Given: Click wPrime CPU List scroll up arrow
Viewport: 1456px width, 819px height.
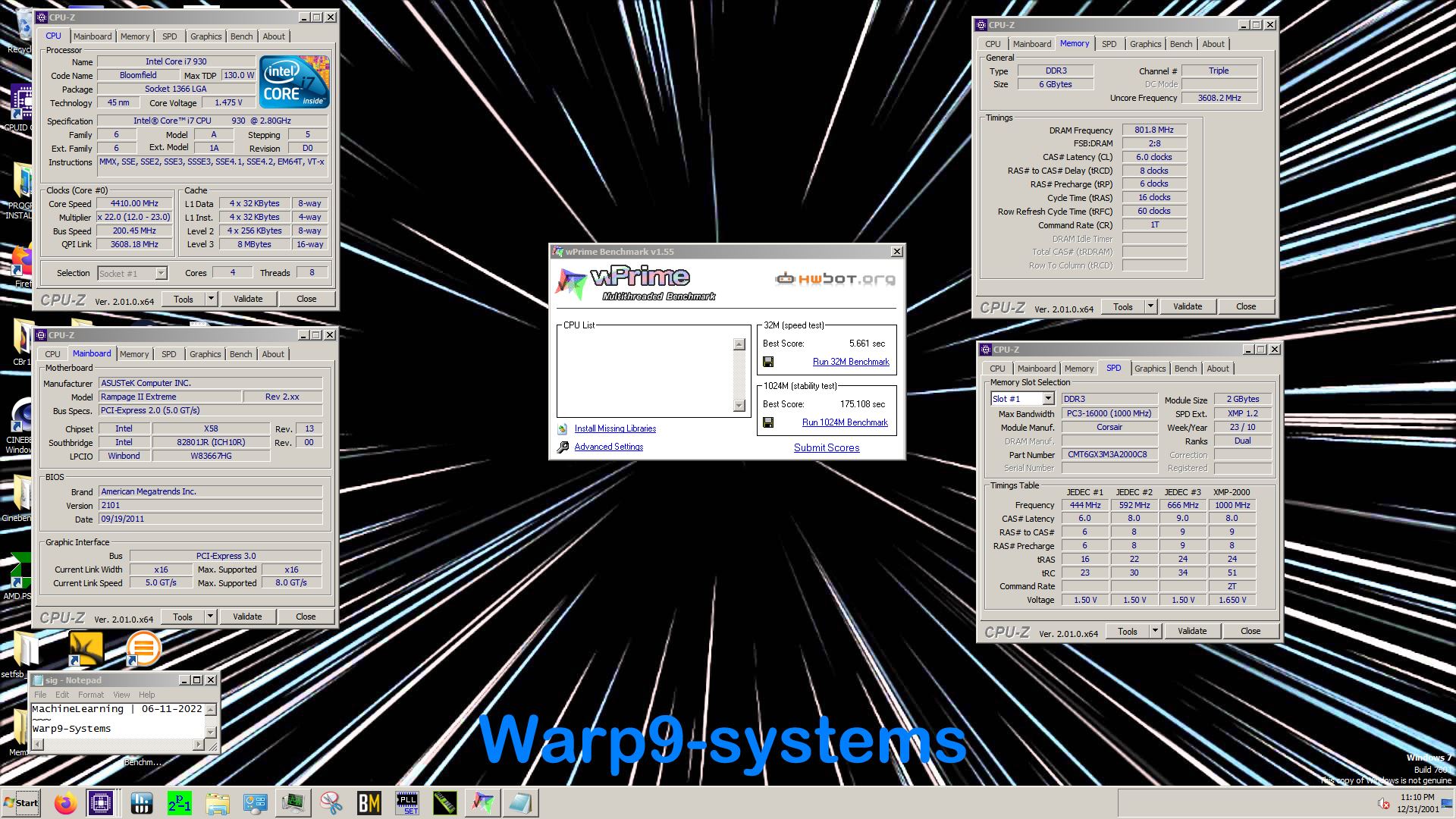Looking at the screenshot, I should click(739, 344).
